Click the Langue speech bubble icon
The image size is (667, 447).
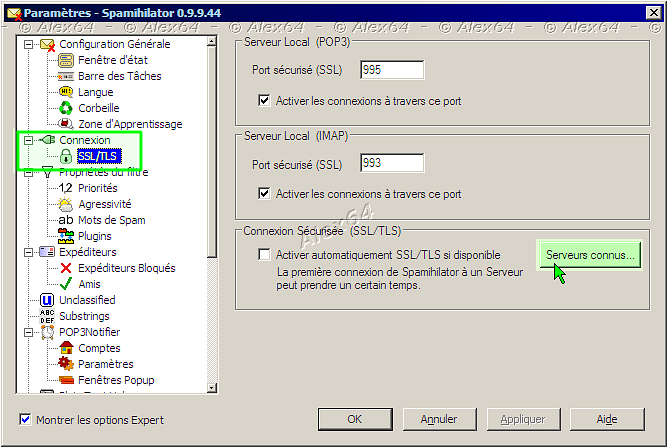[66, 92]
